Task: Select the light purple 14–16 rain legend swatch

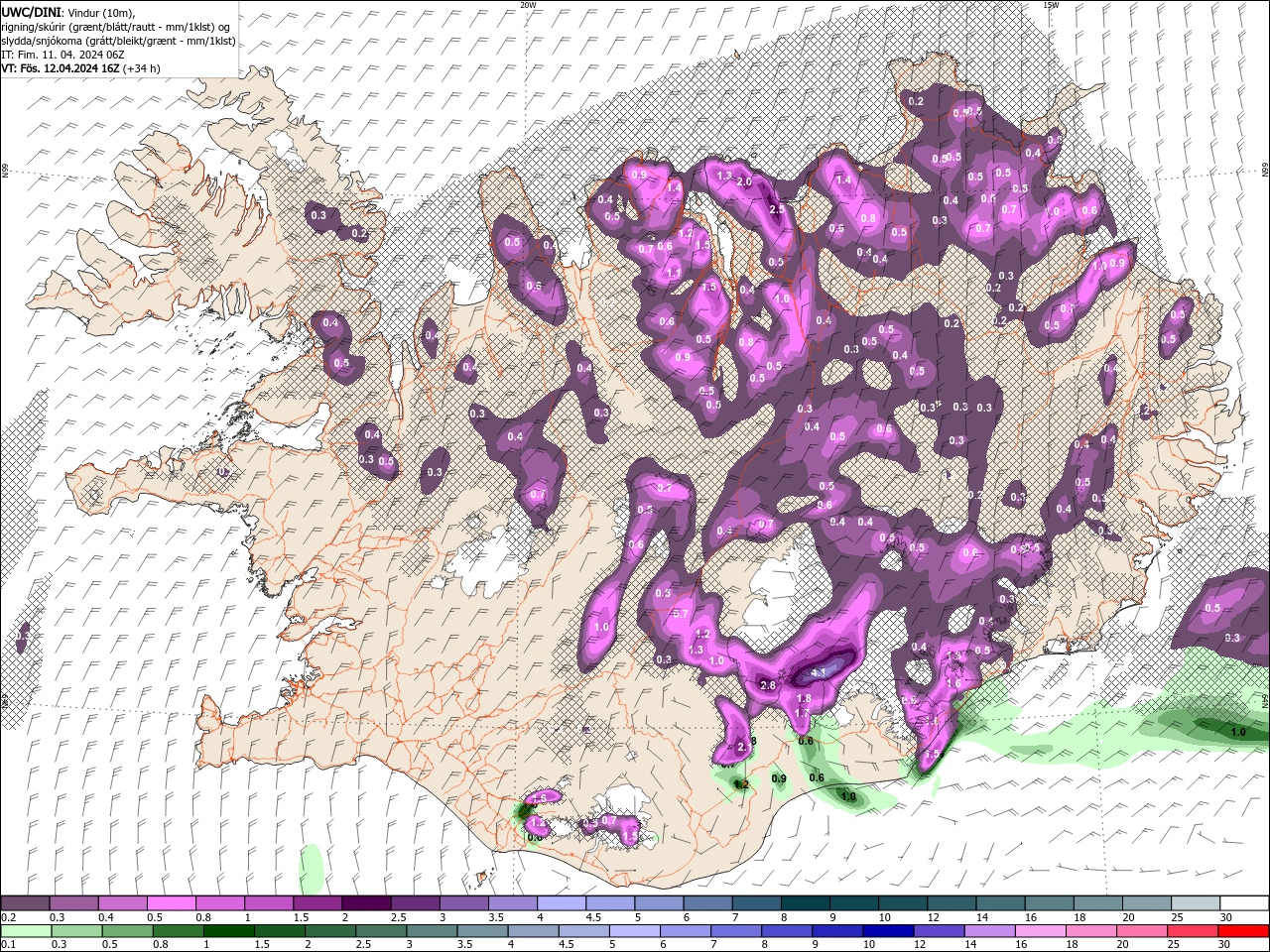Action: 989,931
